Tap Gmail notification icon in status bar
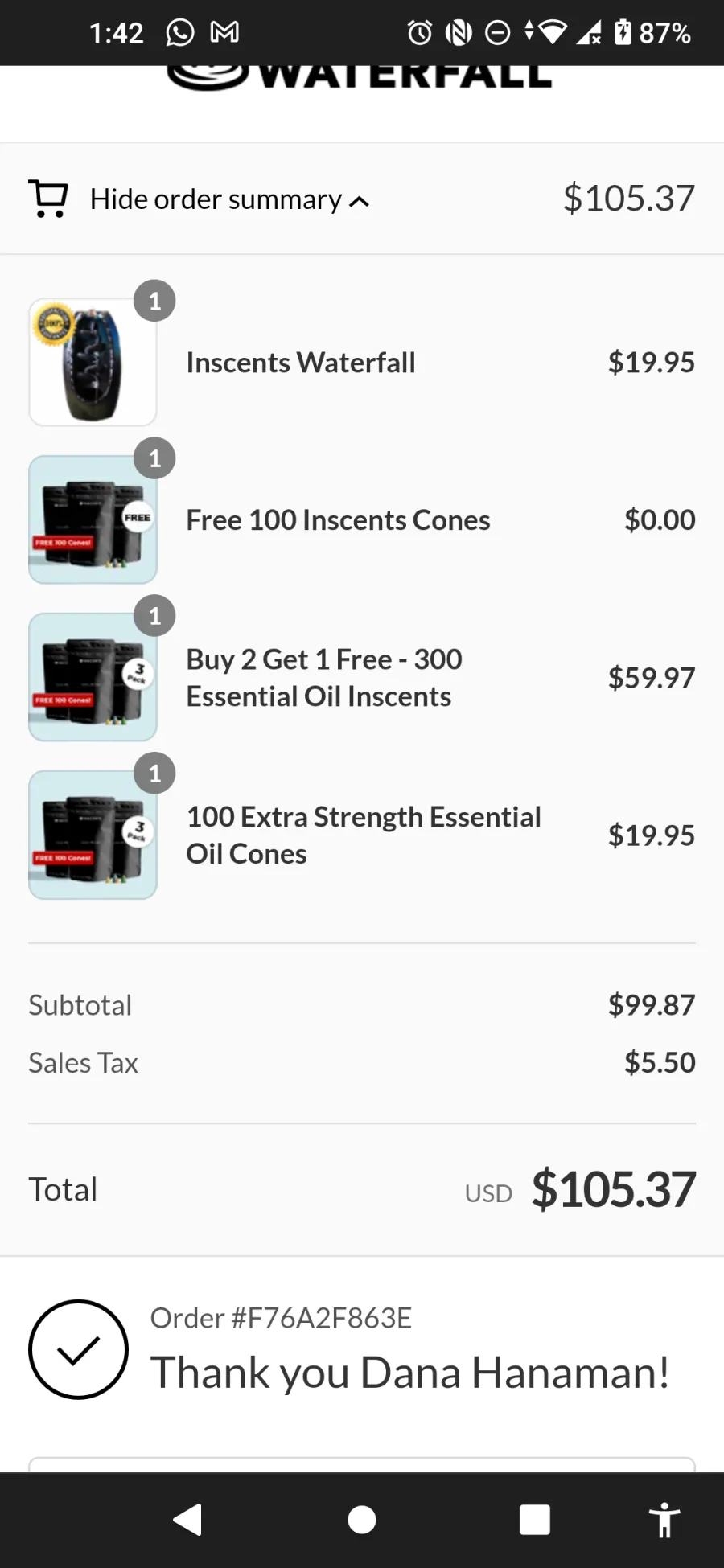The width and height of the screenshot is (724, 1568). [x=224, y=32]
